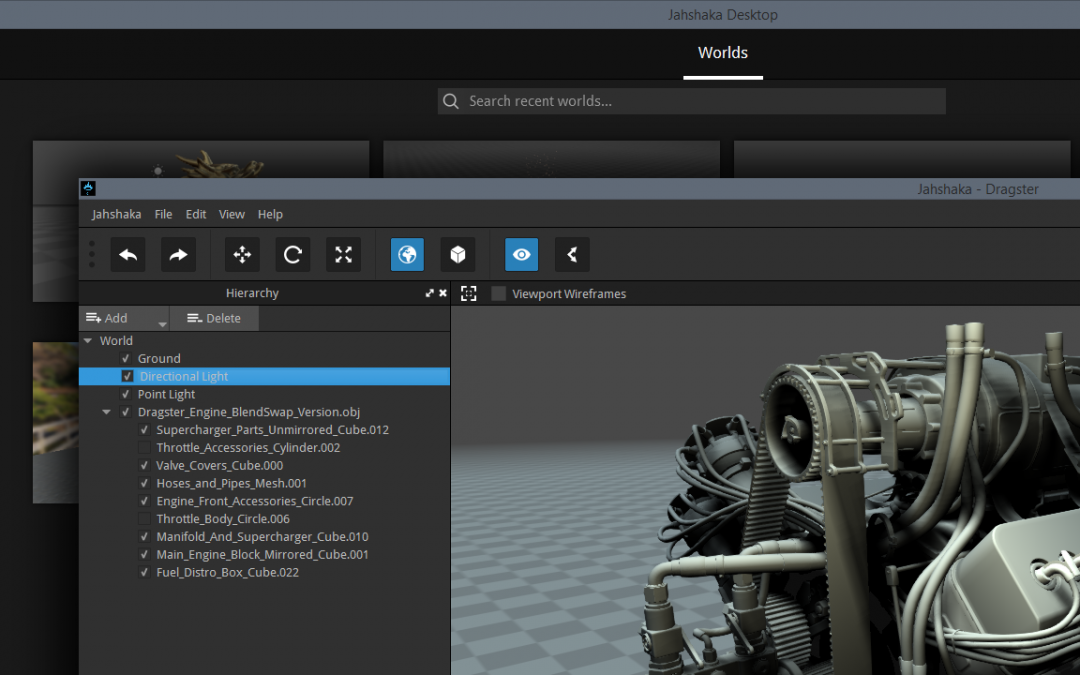This screenshot has width=1080, height=675.
Task: Click the Add button in the Hierarchy panel
Action: point(110,318)
